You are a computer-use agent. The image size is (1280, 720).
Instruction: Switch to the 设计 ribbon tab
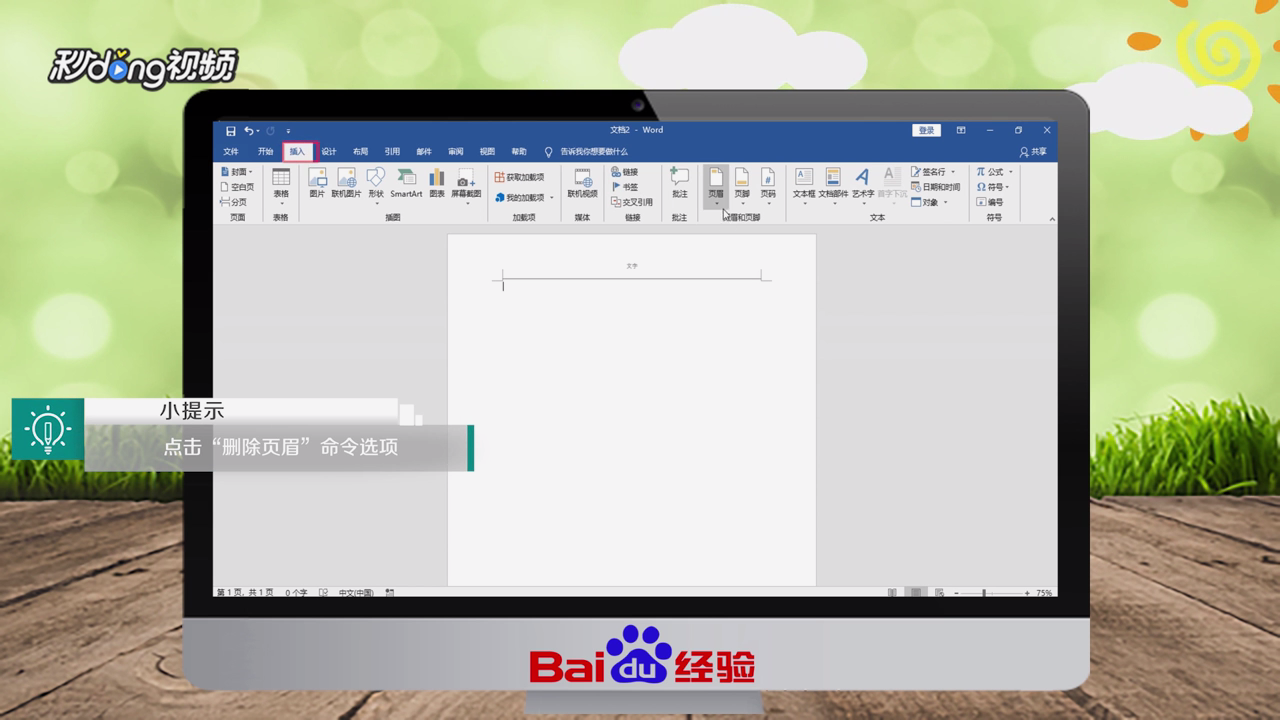[331, 150]
